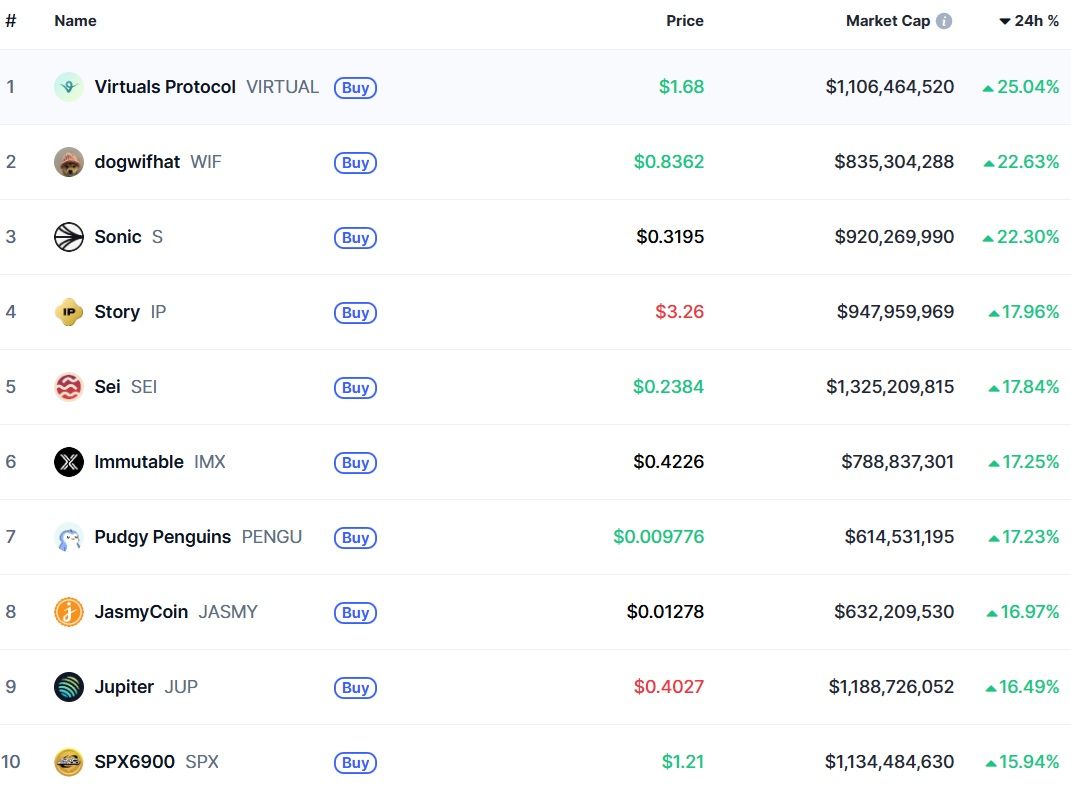Screen dimensions: 1071x789
Task: Open the Pudgy Penguins name link
Action: tap(163, 537)
